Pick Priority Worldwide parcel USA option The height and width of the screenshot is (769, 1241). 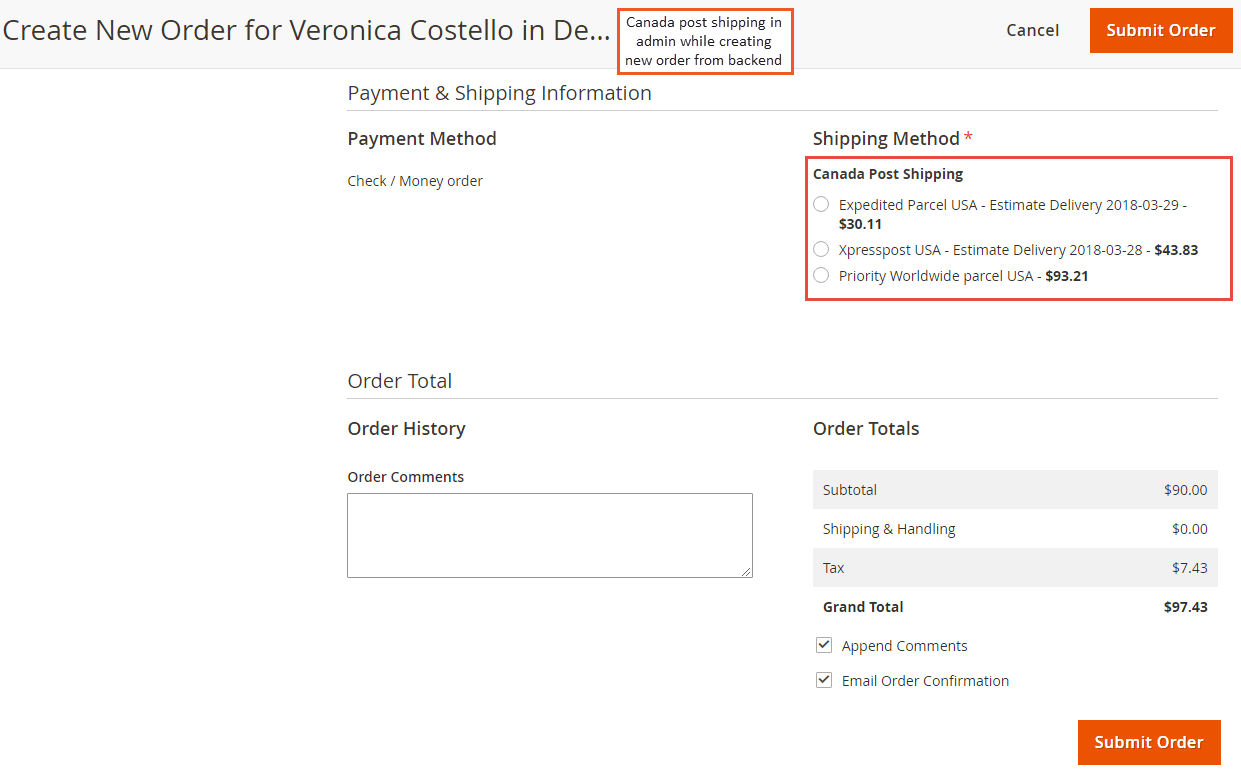(821, 275)
